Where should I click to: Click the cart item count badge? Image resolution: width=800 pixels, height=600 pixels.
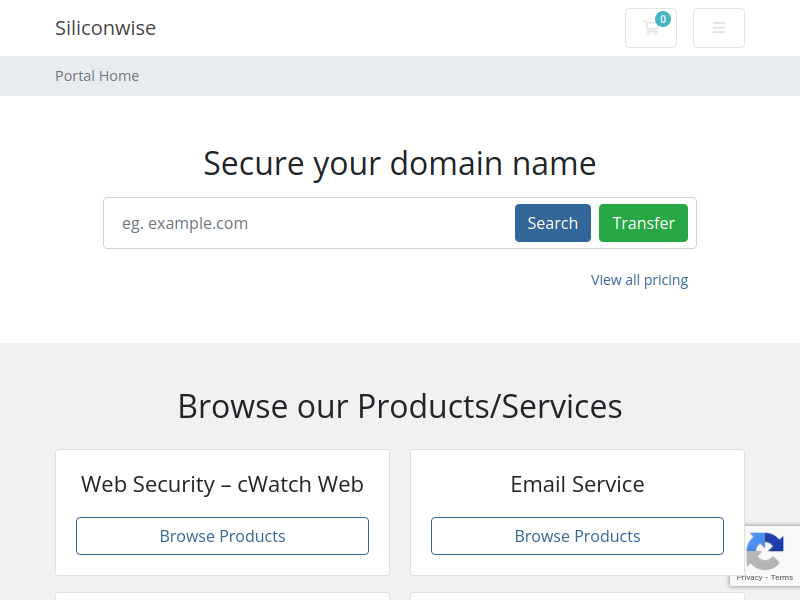663,19
